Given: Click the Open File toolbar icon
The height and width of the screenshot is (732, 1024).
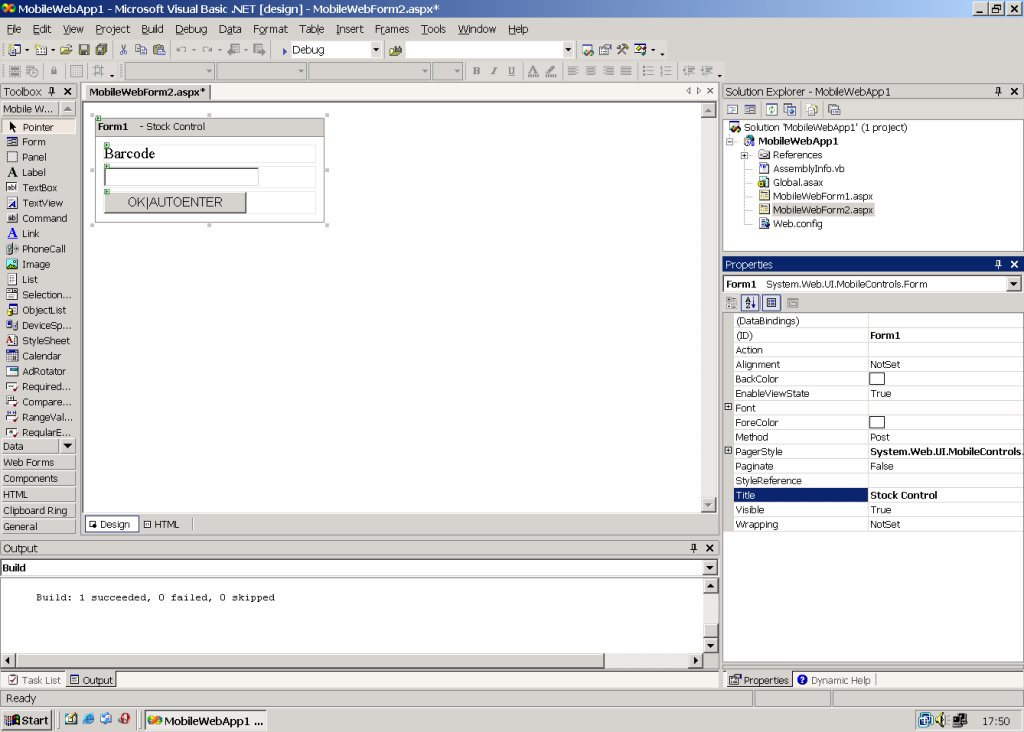Looking at the screenshot, I should (x=66, y=50).
